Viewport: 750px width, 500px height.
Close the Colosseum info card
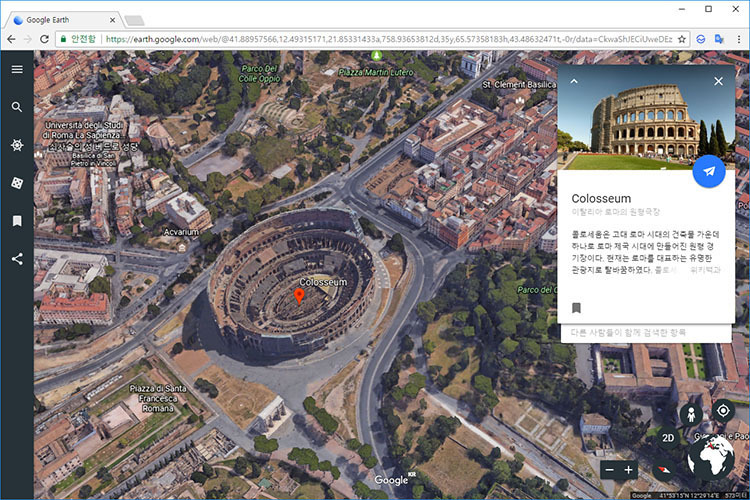718,81
